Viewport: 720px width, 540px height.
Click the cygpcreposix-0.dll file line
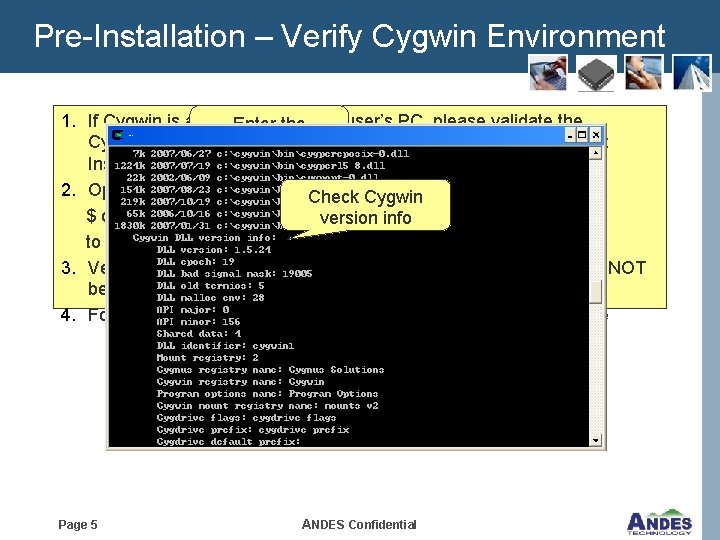pos(271,153)
